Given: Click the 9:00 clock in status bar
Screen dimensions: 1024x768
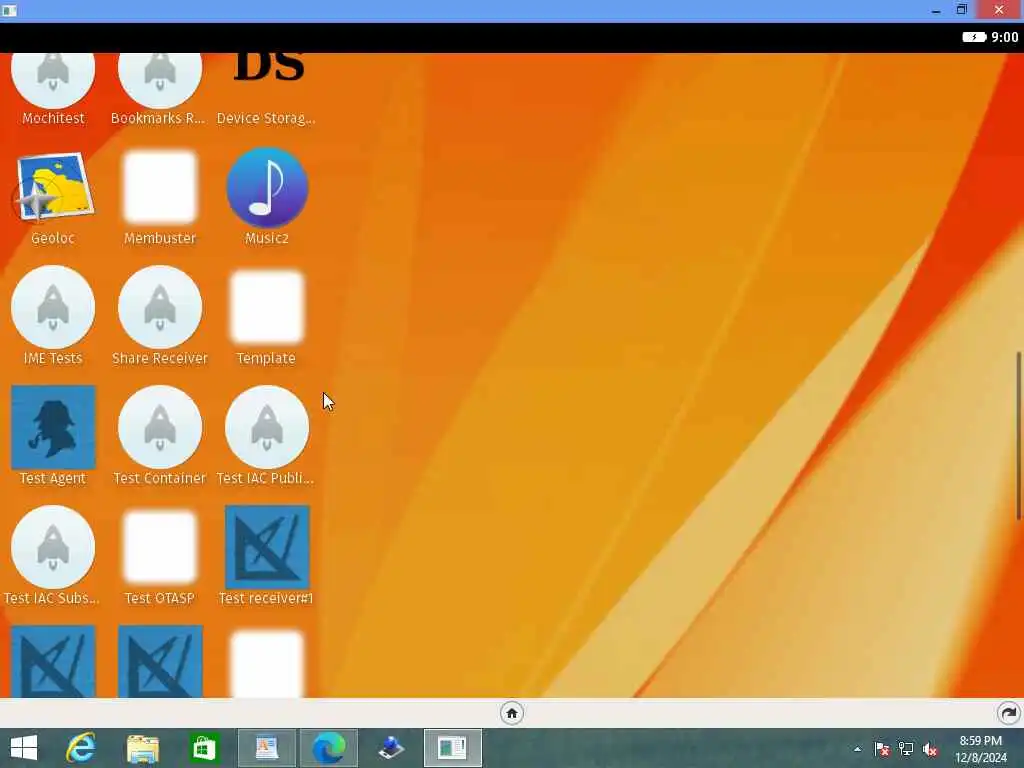Looking at the screenshot, I should [x=1004, y=37].
